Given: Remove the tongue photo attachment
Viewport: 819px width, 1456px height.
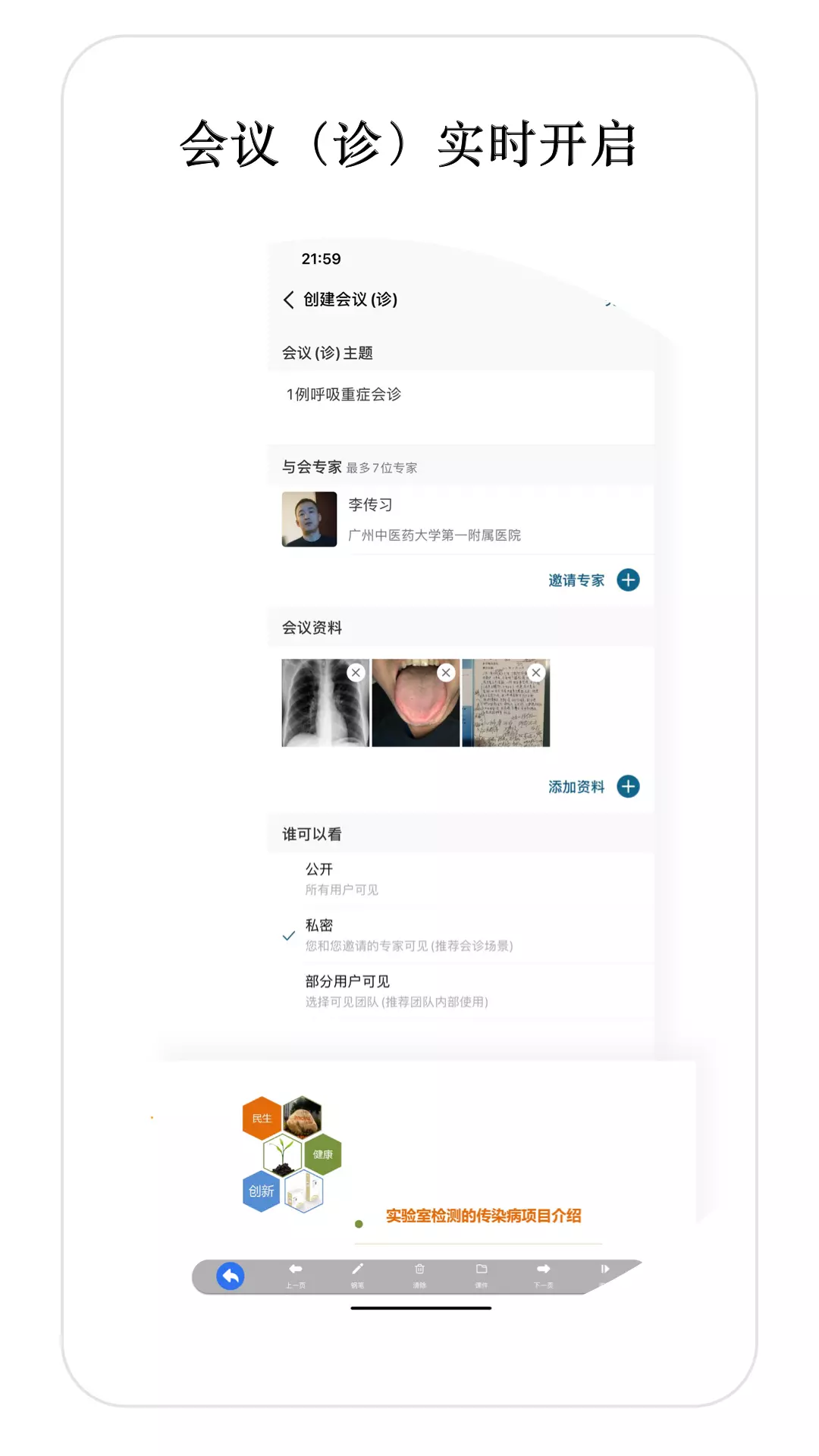Looking at the screenshot, I should tap(446, 673).
